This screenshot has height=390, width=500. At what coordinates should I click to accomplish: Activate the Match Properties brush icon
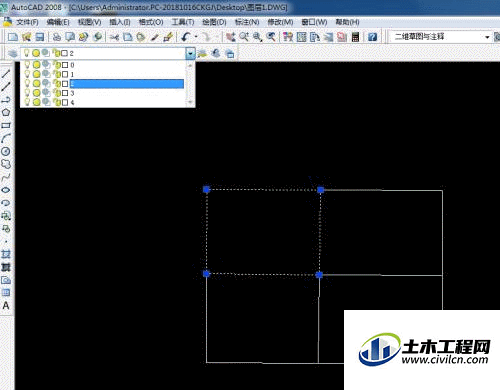(x=154, y=37)
